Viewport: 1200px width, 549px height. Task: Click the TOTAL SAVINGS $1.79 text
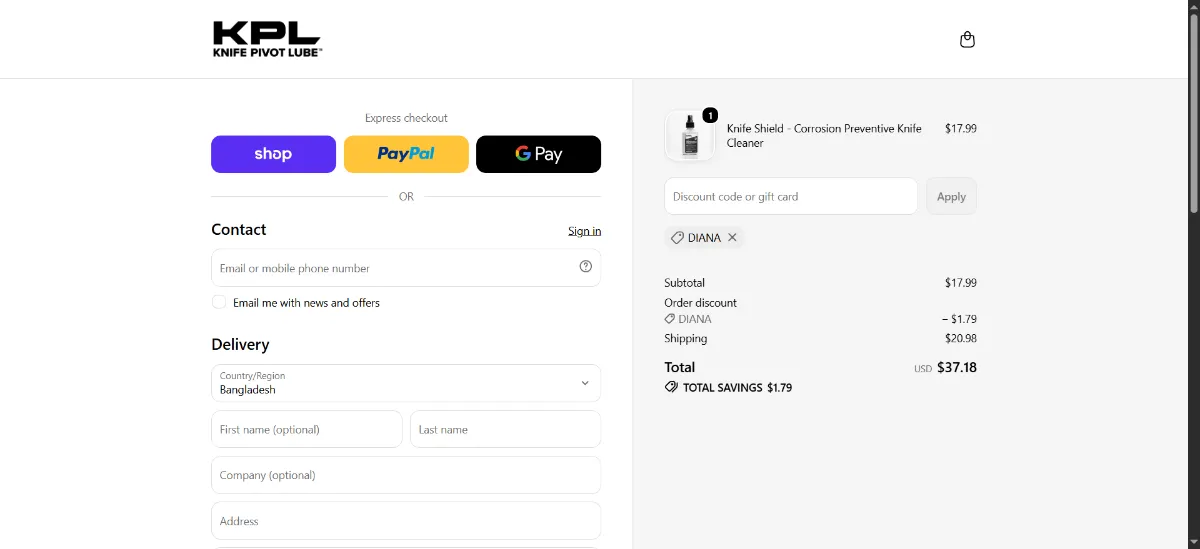737,387
